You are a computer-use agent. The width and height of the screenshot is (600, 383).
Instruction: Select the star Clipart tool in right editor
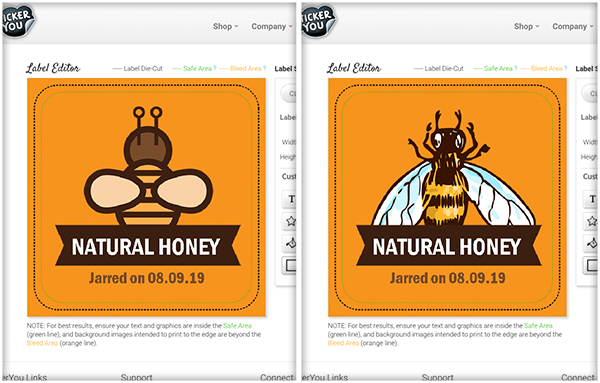[x=591, y=221]
